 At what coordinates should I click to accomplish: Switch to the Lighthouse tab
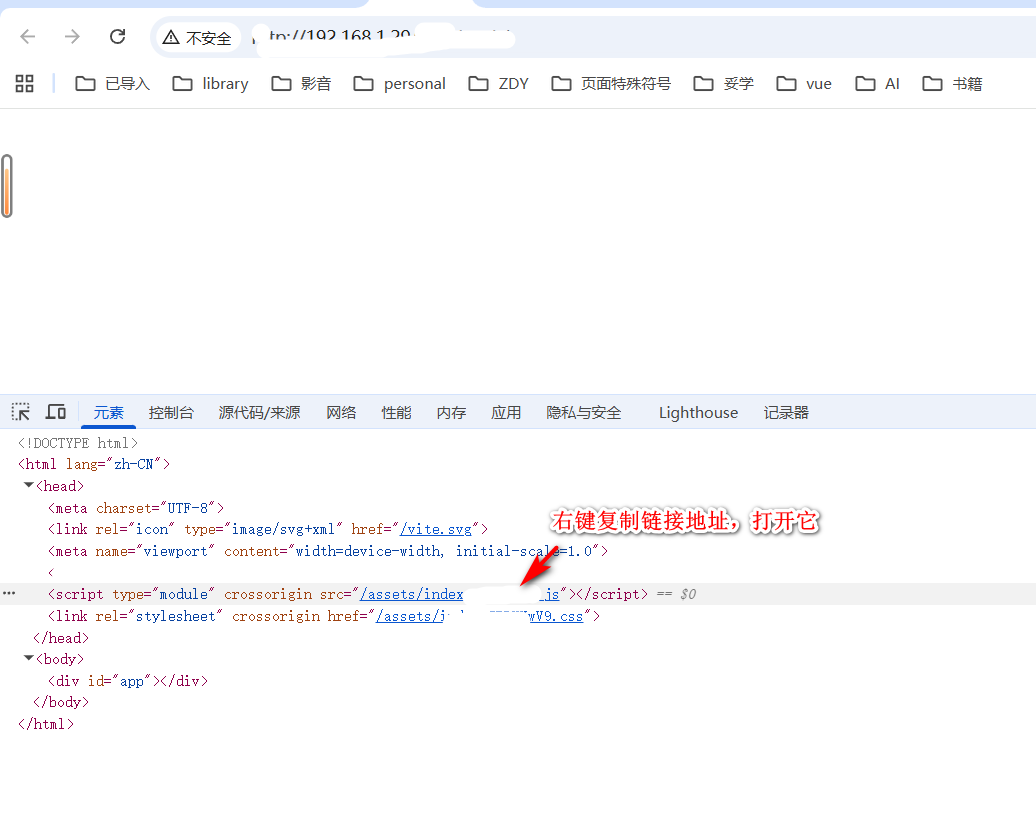[698, 413]
